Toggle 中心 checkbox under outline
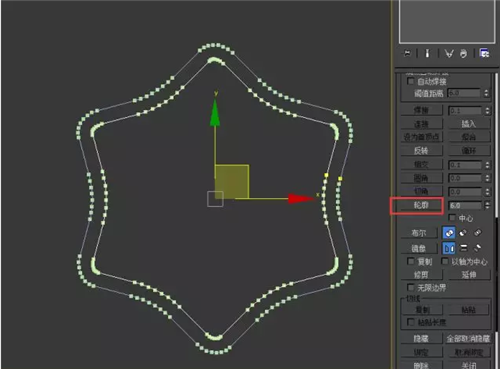This screenshot has height=369, width=500. (452, 218)
